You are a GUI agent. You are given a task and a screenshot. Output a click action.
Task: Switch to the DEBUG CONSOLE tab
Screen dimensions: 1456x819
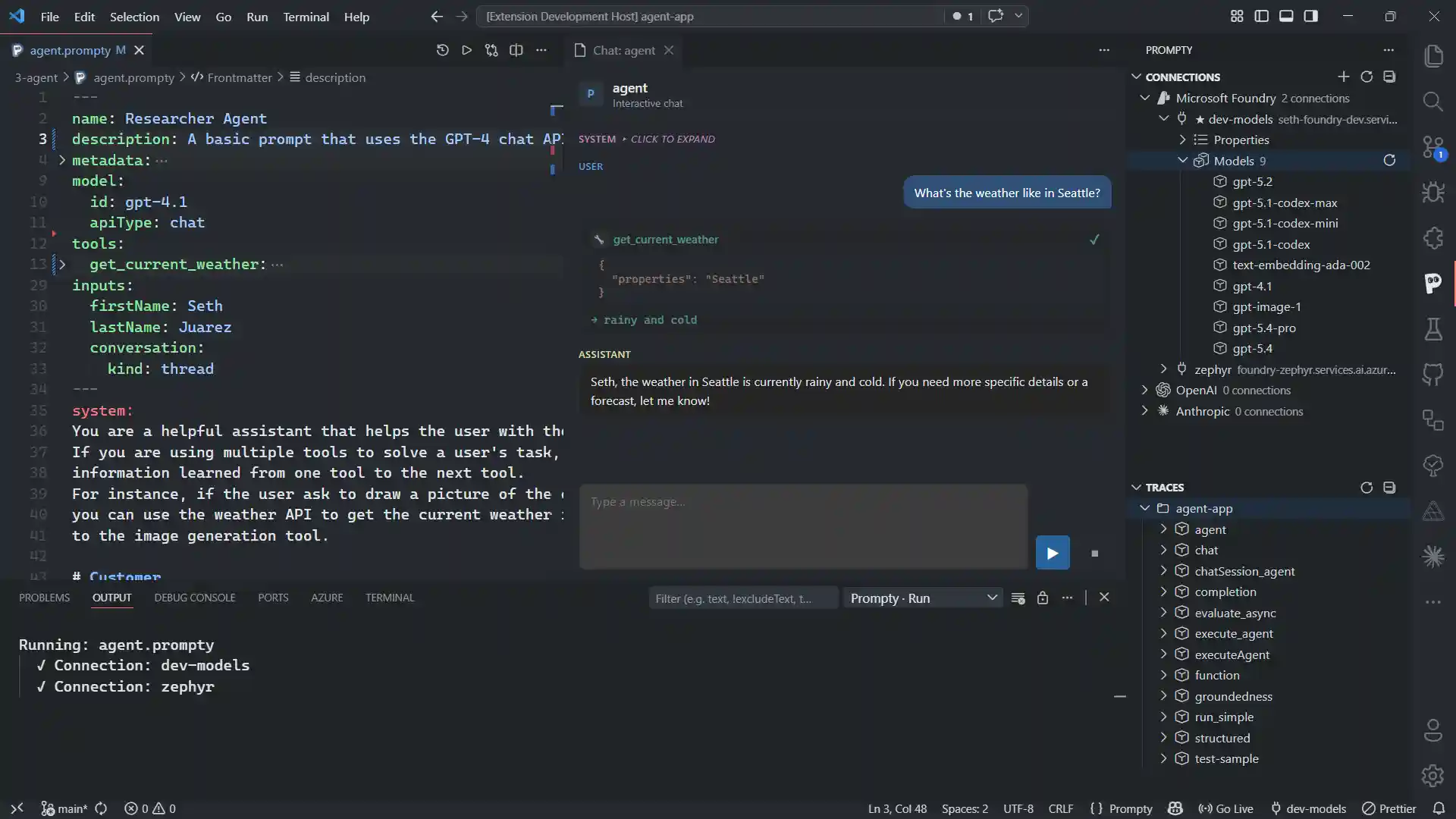pyautogui.click(x=194, y=598)
